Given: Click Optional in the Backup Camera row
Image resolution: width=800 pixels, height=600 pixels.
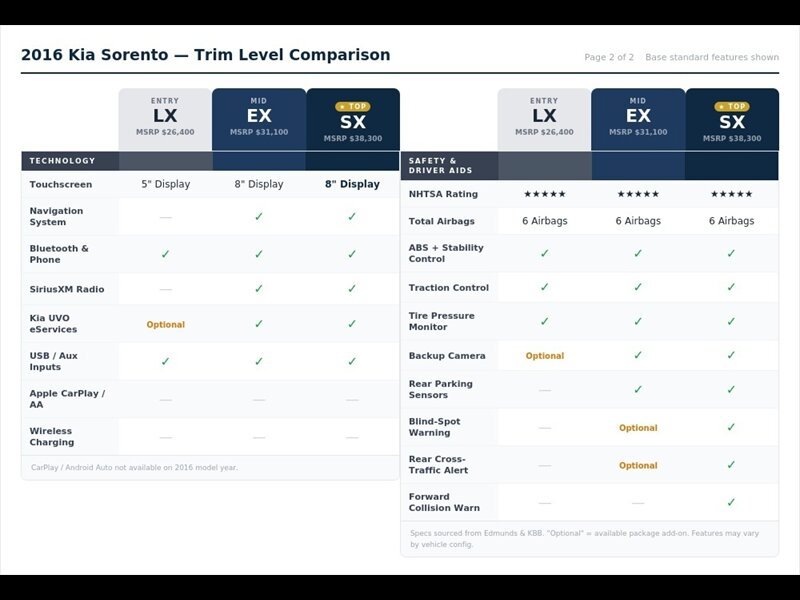Looking at the screenshot, I should point(544,356).
